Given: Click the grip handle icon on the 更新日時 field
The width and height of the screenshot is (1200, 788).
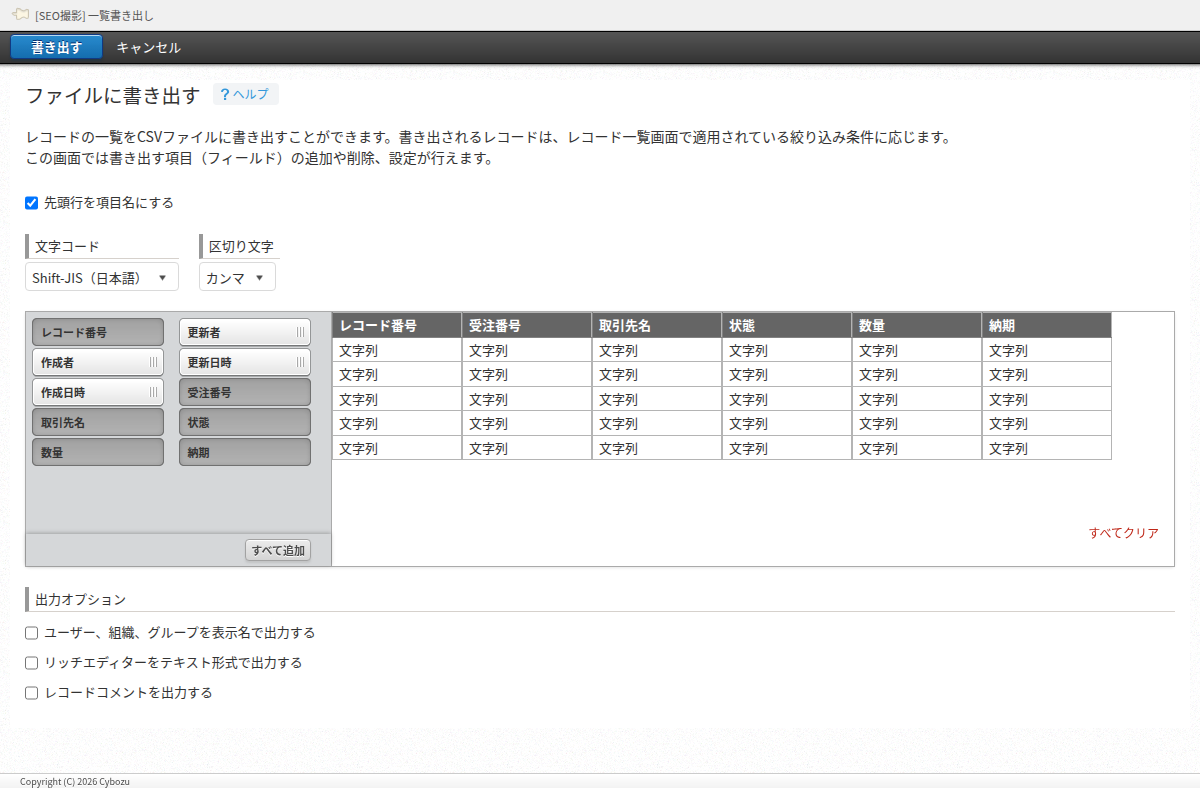Looking at the screenshot, I should (x=300, y=362).
